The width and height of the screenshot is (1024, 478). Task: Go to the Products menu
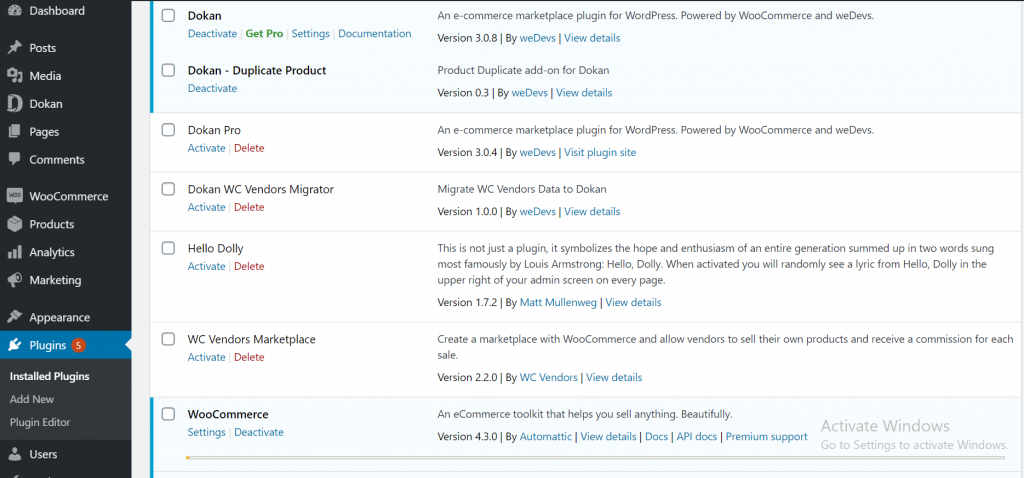pos(52,224)
